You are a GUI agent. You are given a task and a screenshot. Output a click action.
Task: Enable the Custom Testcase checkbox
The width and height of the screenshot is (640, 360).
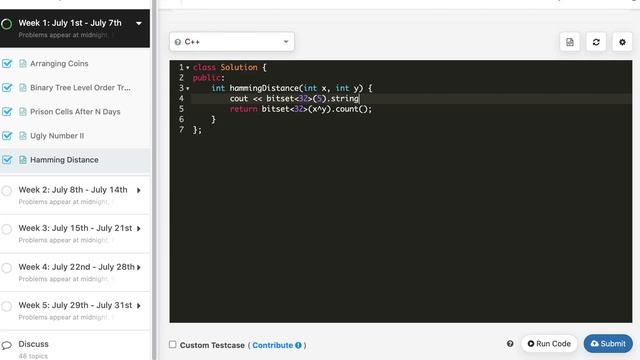[173, 344]
